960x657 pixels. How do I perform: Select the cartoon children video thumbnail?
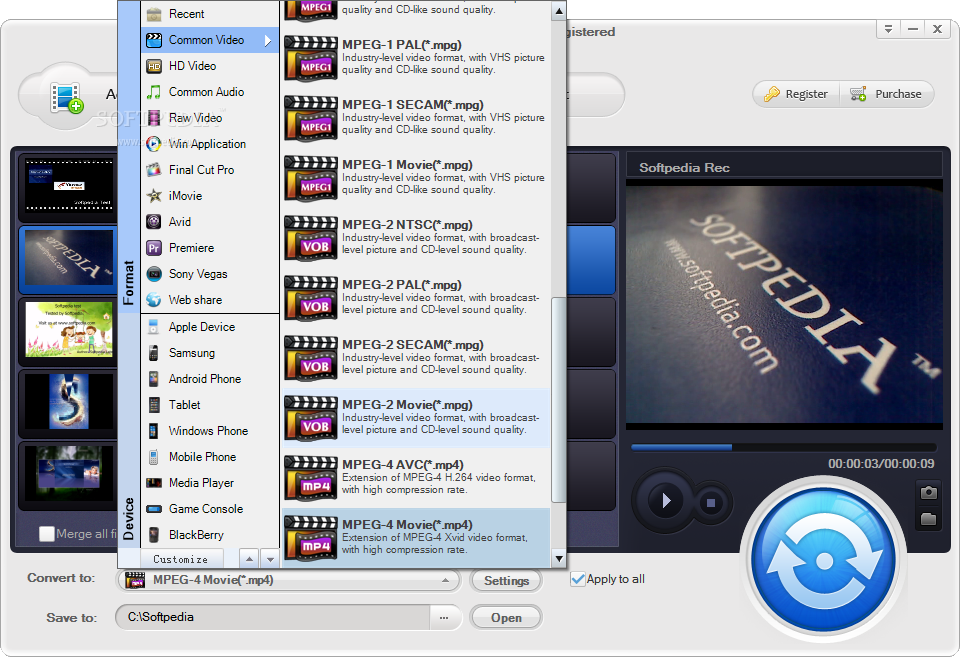tap(69, 329)
